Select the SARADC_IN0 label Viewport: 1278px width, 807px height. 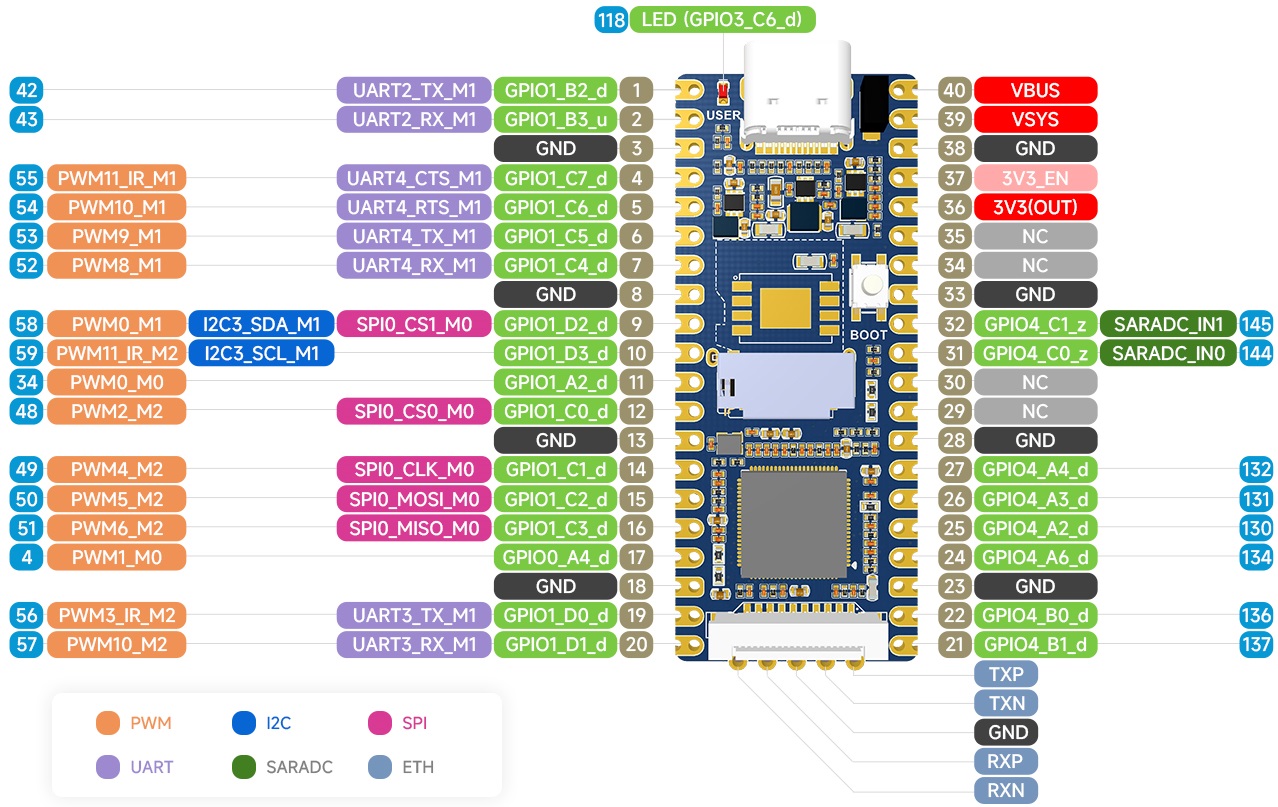(1168, 353)
